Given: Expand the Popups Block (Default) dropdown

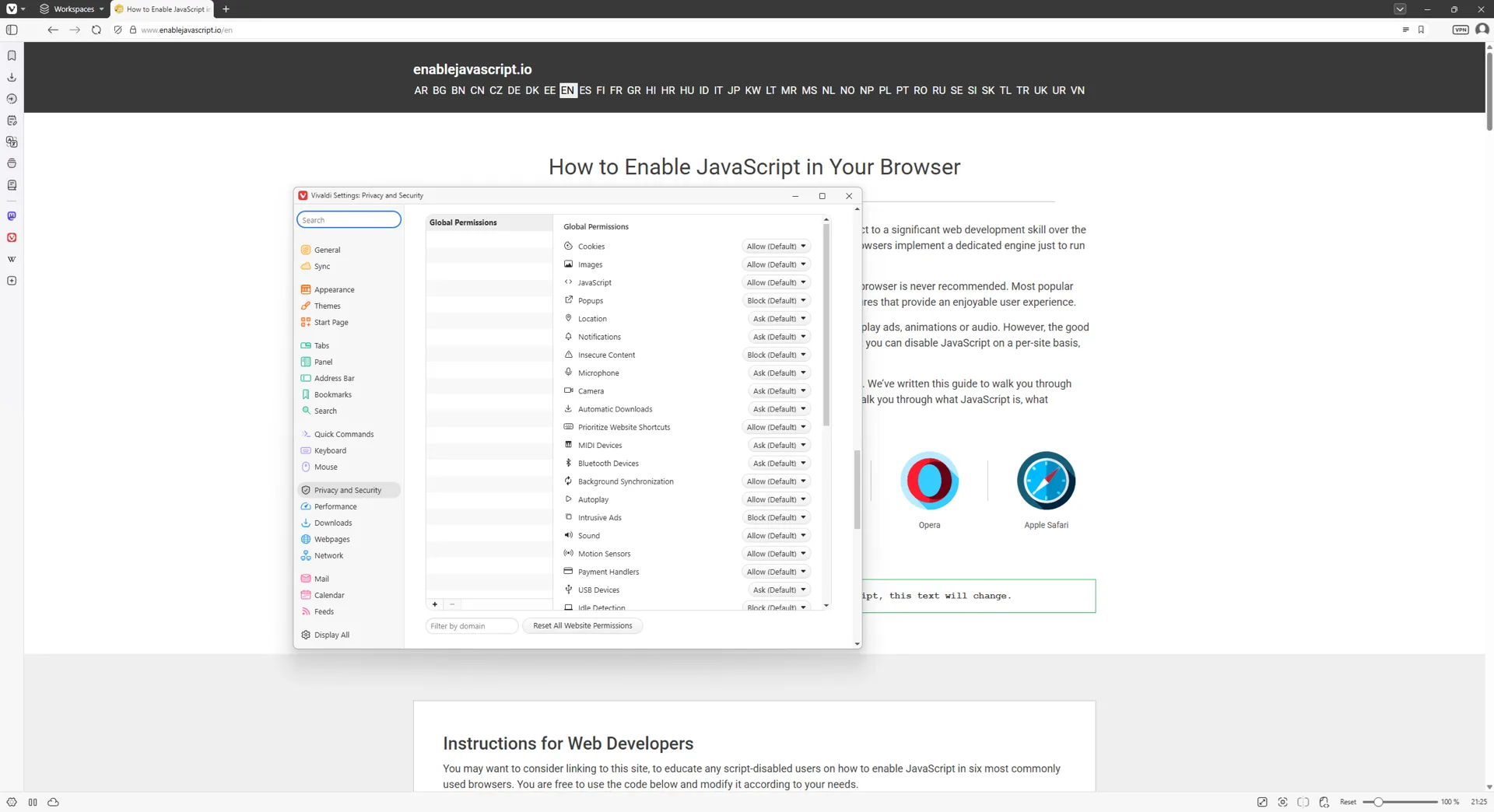Looking at the screenshot, I should pyautogui.click(x=776, y=300).
